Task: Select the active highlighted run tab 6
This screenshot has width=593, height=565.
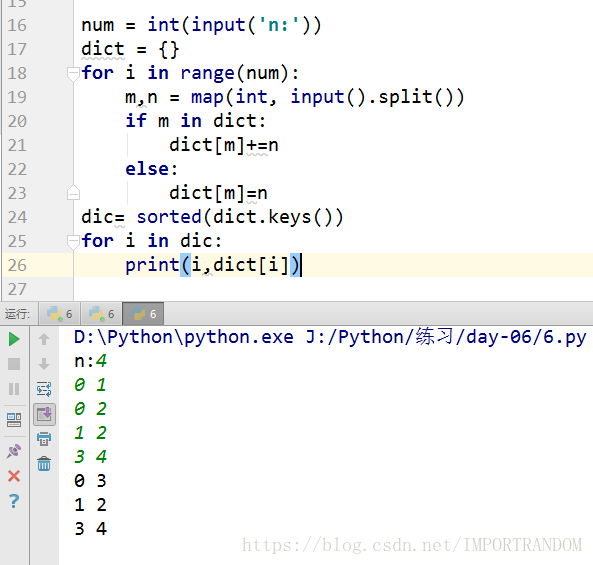Action: click(143, 314)
